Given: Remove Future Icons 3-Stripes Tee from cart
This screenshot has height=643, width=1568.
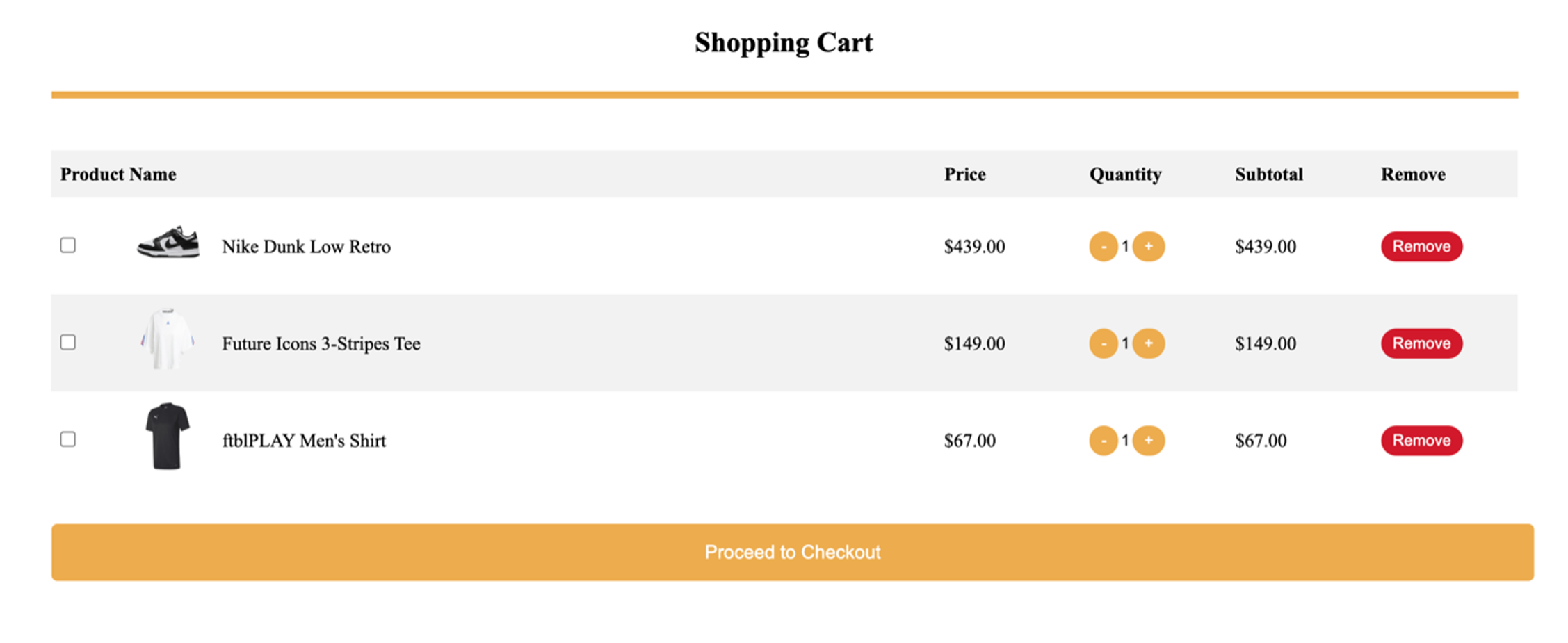Looking at the screenshot, I should click(1421, 343).
